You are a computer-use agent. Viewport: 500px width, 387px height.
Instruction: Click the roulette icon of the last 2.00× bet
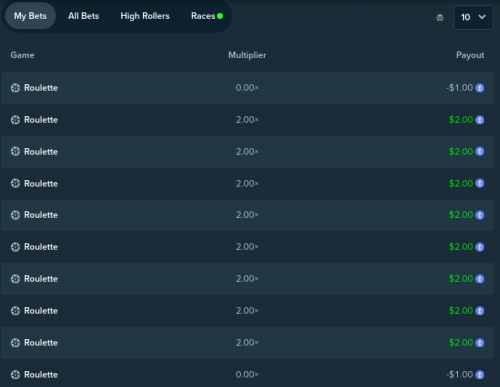point(15,343)
